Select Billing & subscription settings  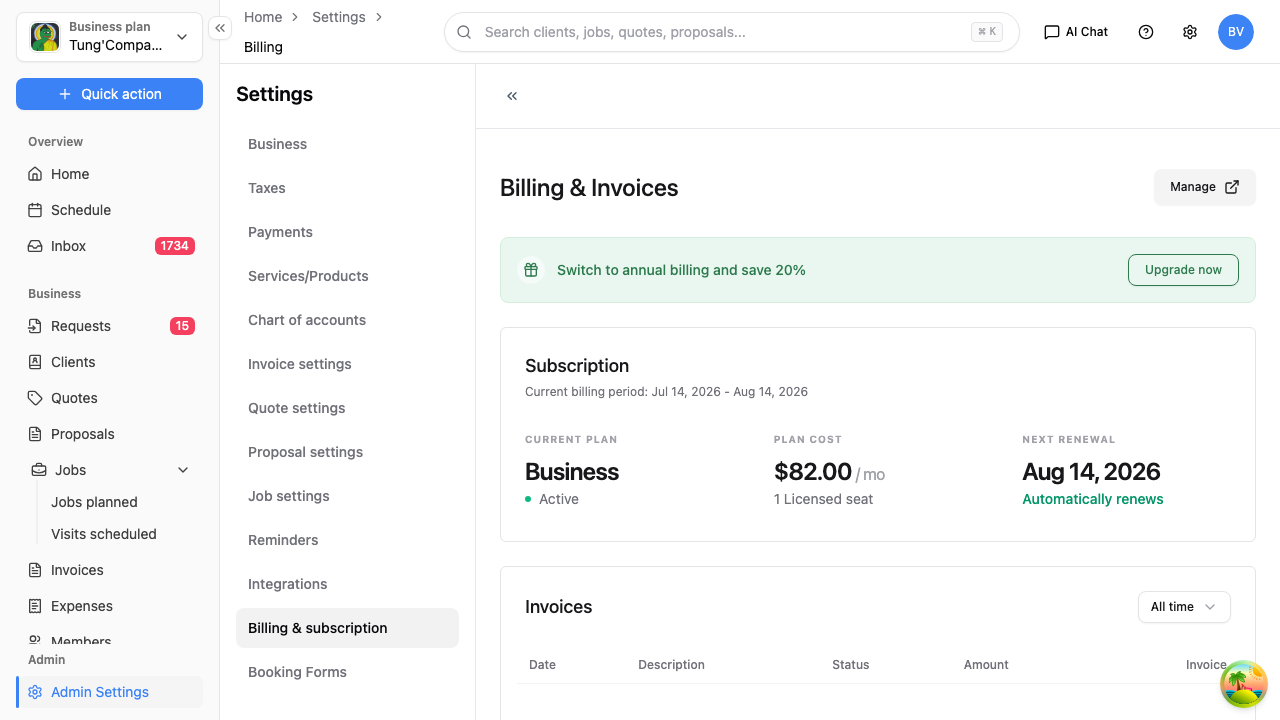347,628
